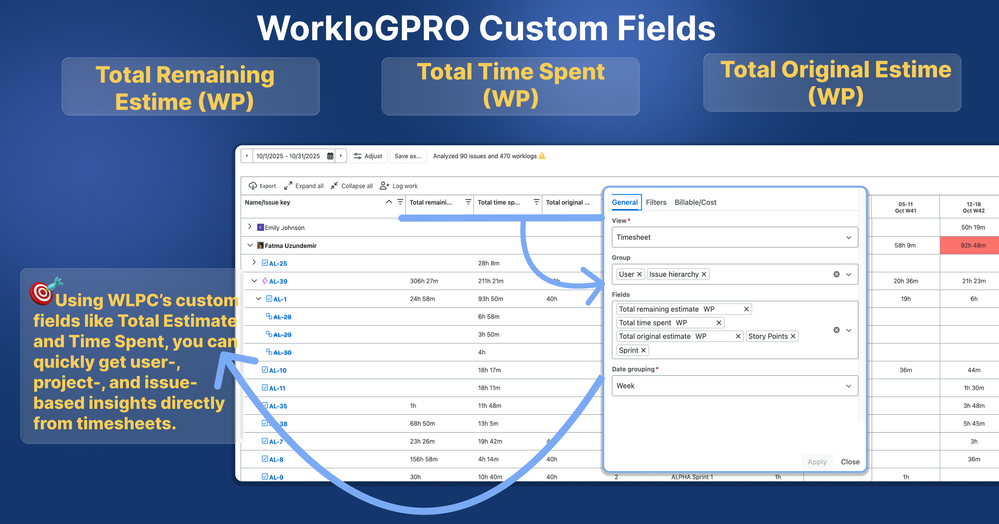Remove Total original estimate WP field tag
This screenshot has width=999, height=524.
tap(738, 336)
